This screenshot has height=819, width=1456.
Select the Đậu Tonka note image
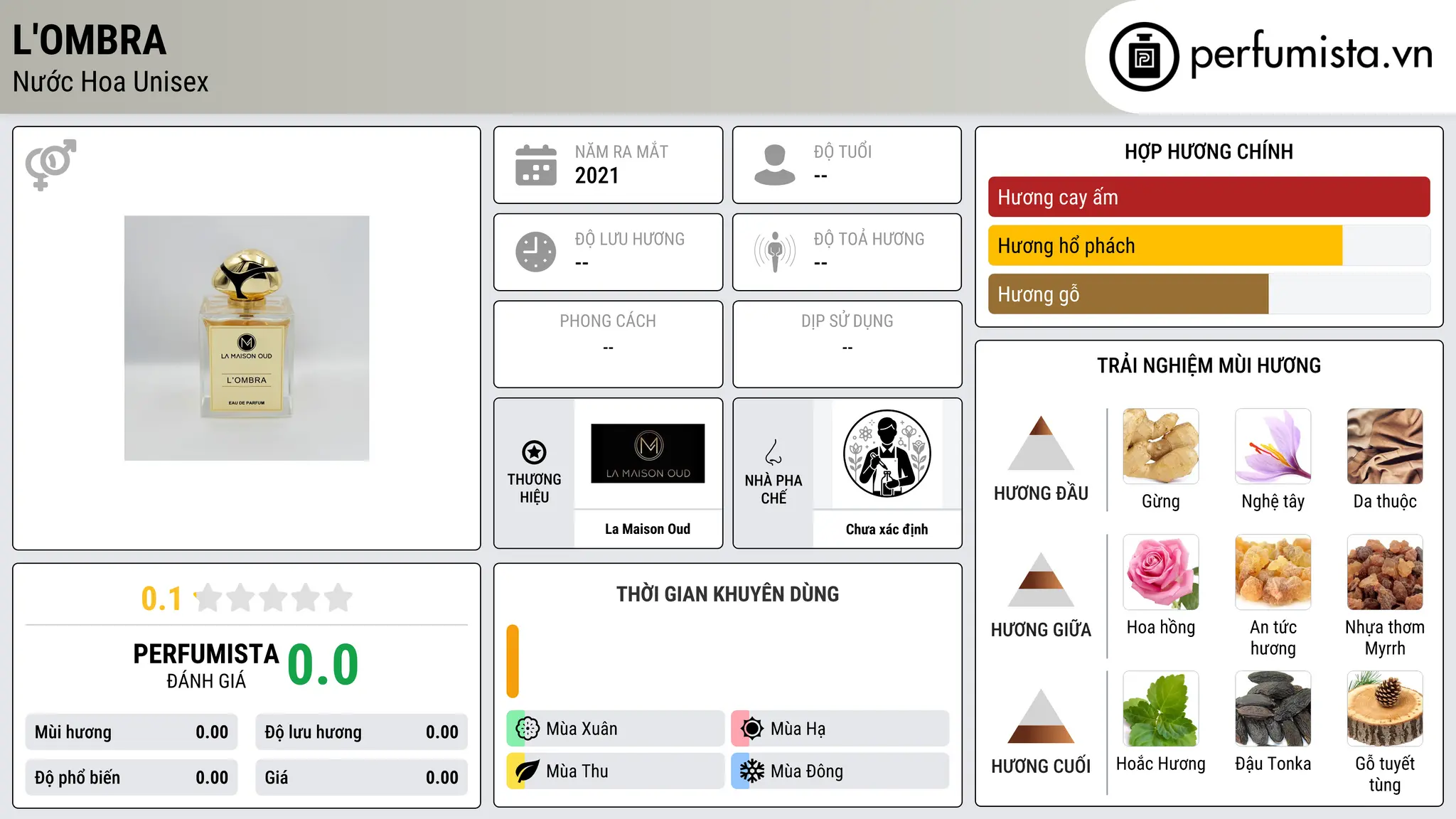click(1273, 709)
